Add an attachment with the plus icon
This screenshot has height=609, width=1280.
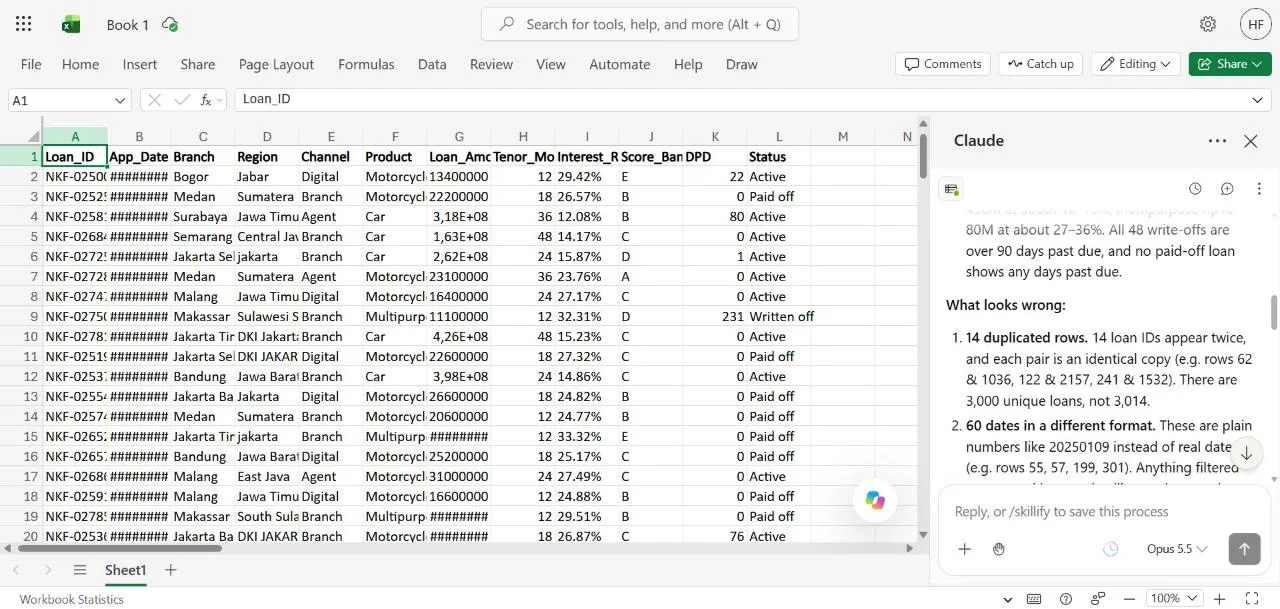point(965,548)
